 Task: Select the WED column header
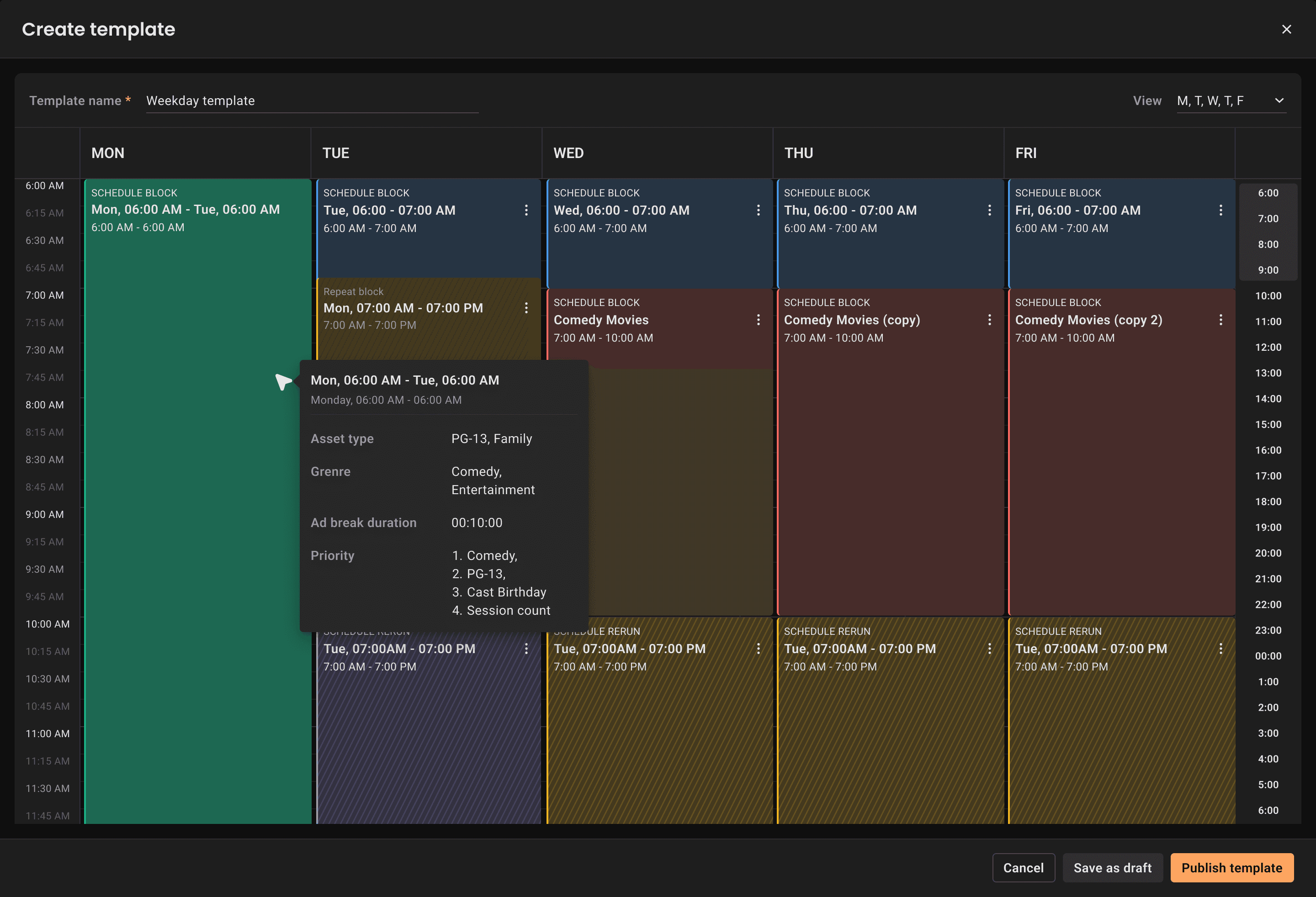click(x=568, y=153)
